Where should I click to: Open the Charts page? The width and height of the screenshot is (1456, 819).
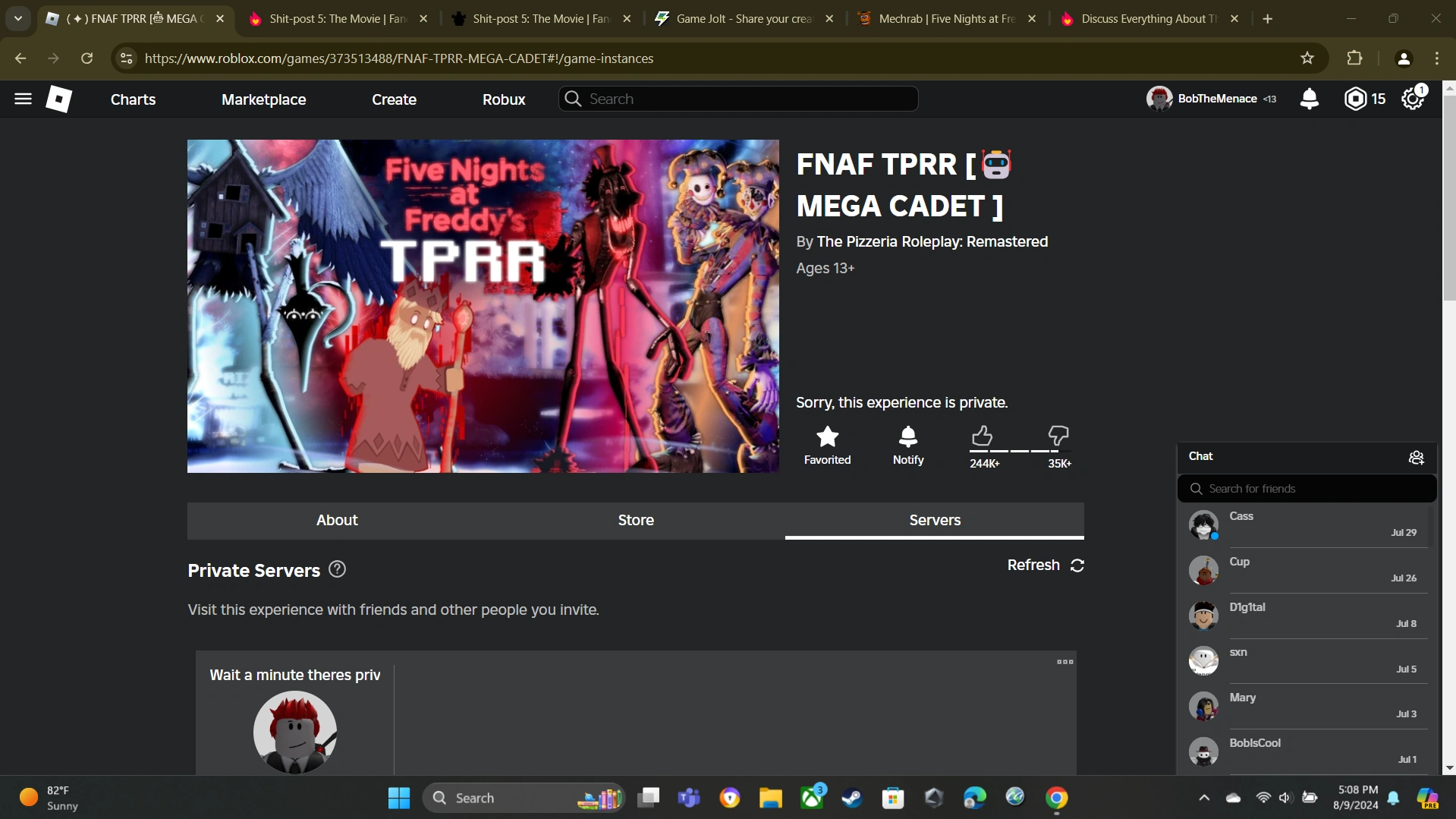pos(133,99)
